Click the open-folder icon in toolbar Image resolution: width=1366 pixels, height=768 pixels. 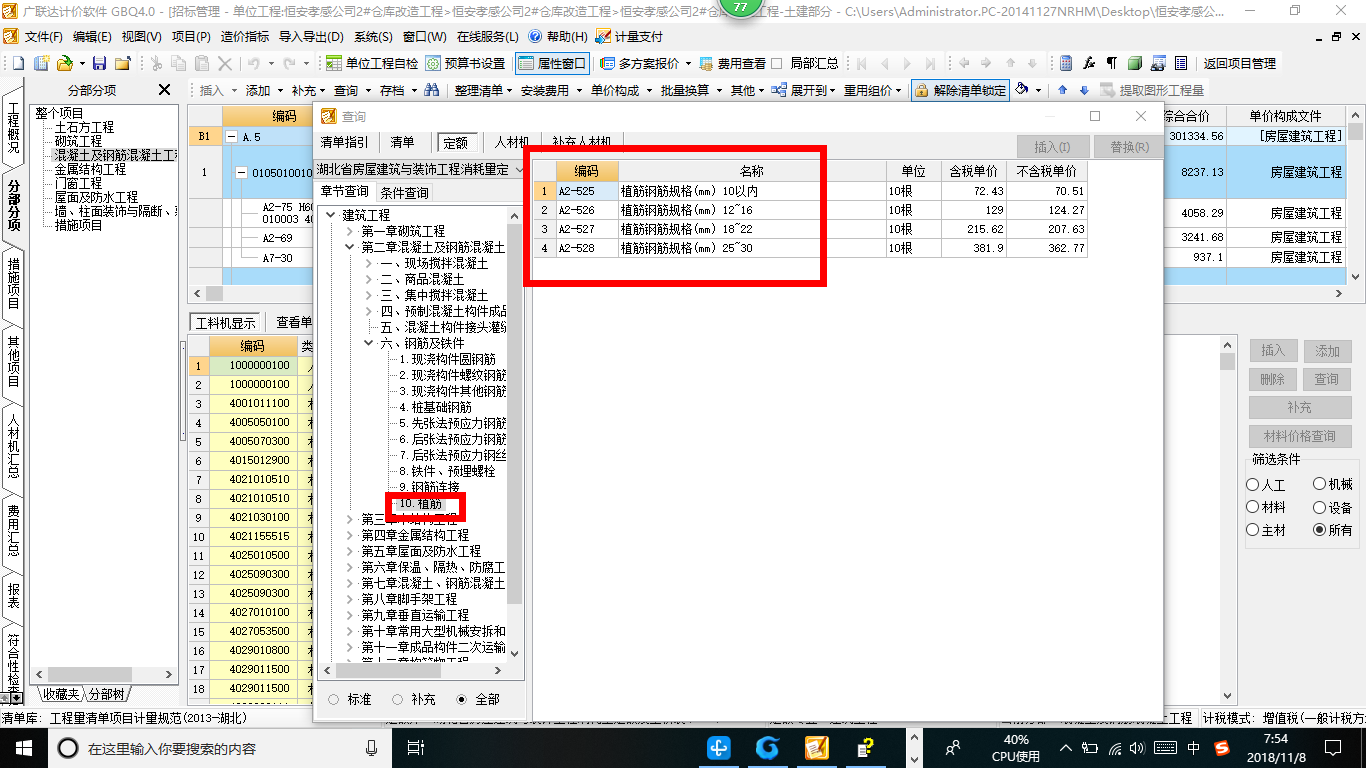[x=64, y=63]
